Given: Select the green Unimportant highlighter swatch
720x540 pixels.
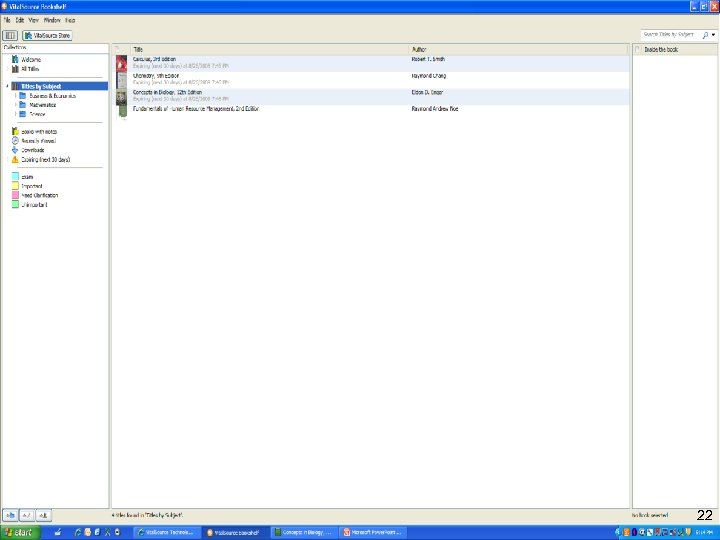Looking at the screenshot, I should click(x=15, y=204).
